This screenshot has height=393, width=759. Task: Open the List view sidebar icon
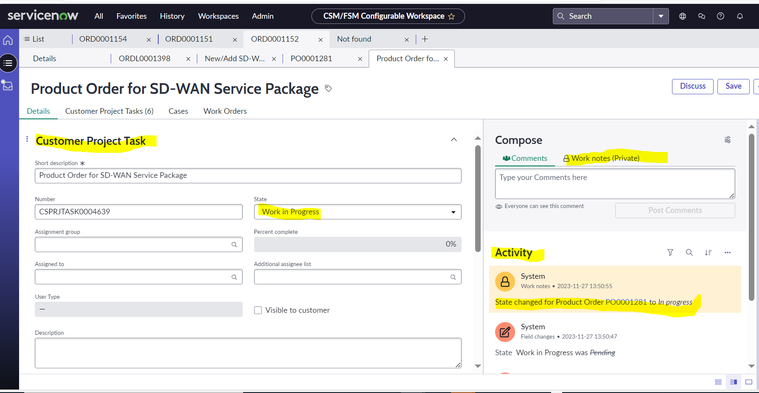tap(8, 63)
